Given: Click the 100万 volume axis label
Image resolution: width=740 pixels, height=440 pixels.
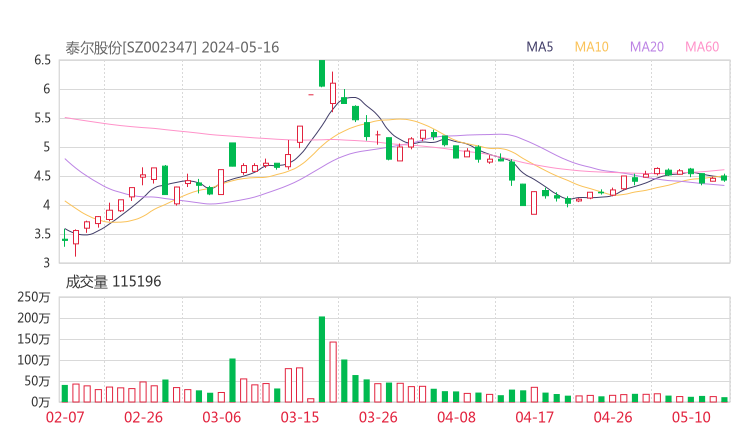Looking at the screenshot, I should [x=34, y=360].
